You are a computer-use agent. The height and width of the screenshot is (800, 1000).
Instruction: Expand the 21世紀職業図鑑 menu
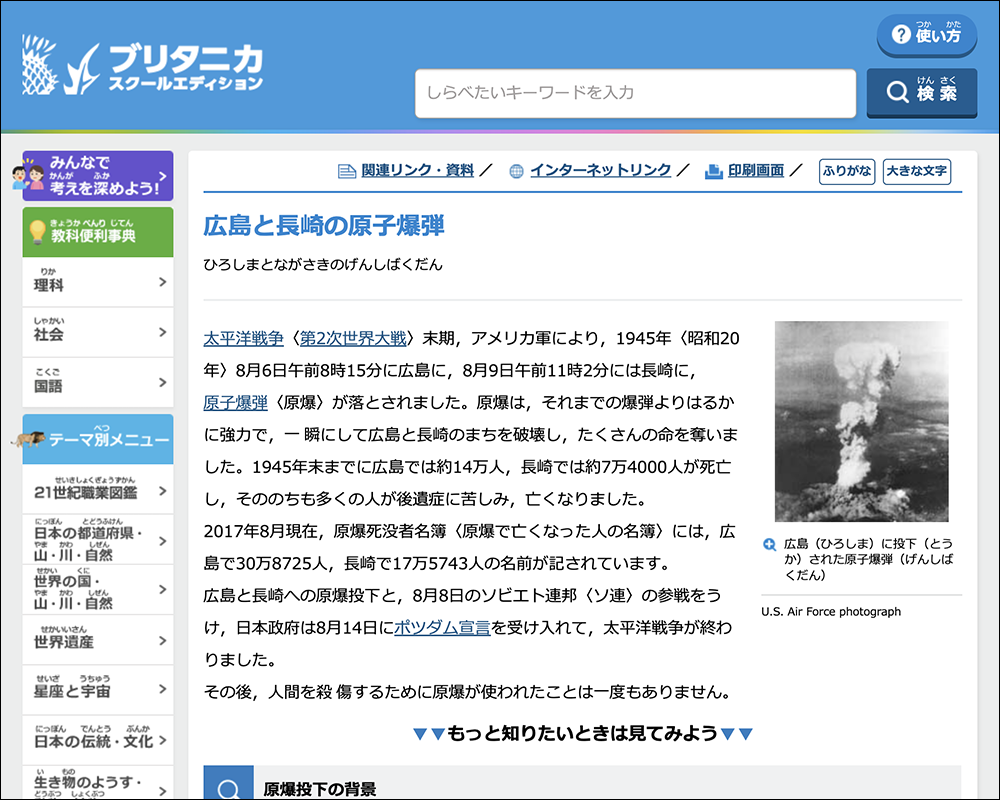tap(98, 489)
